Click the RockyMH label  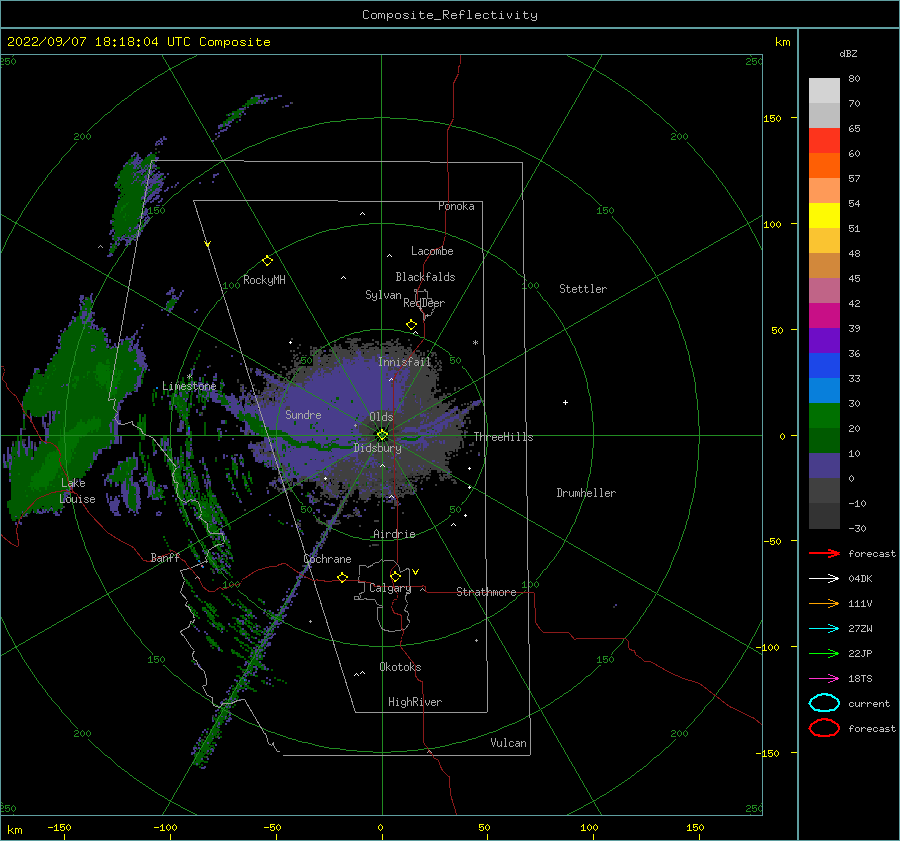[x=264, y=280]
